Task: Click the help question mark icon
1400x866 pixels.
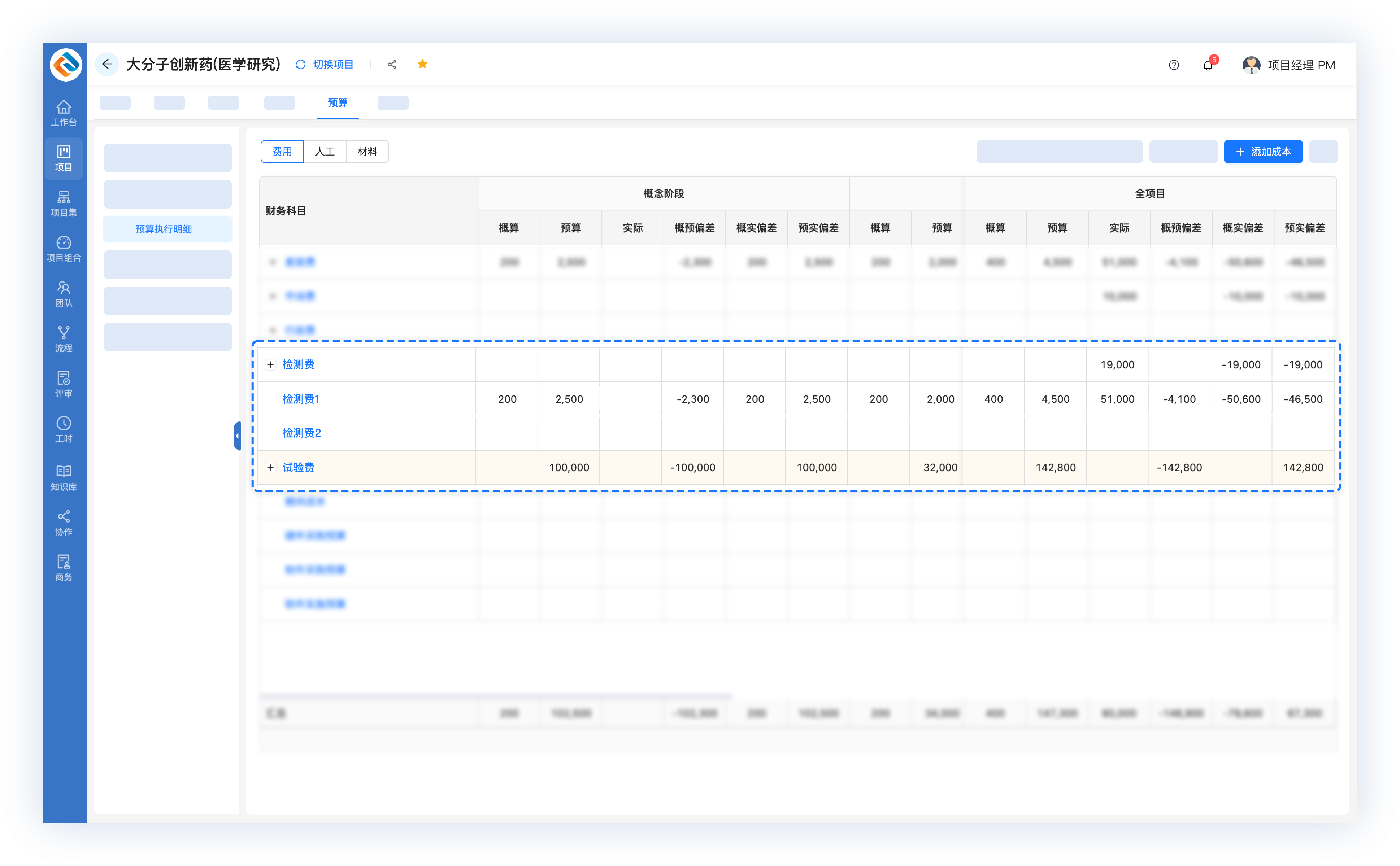Action: (x=1174, y=65)
